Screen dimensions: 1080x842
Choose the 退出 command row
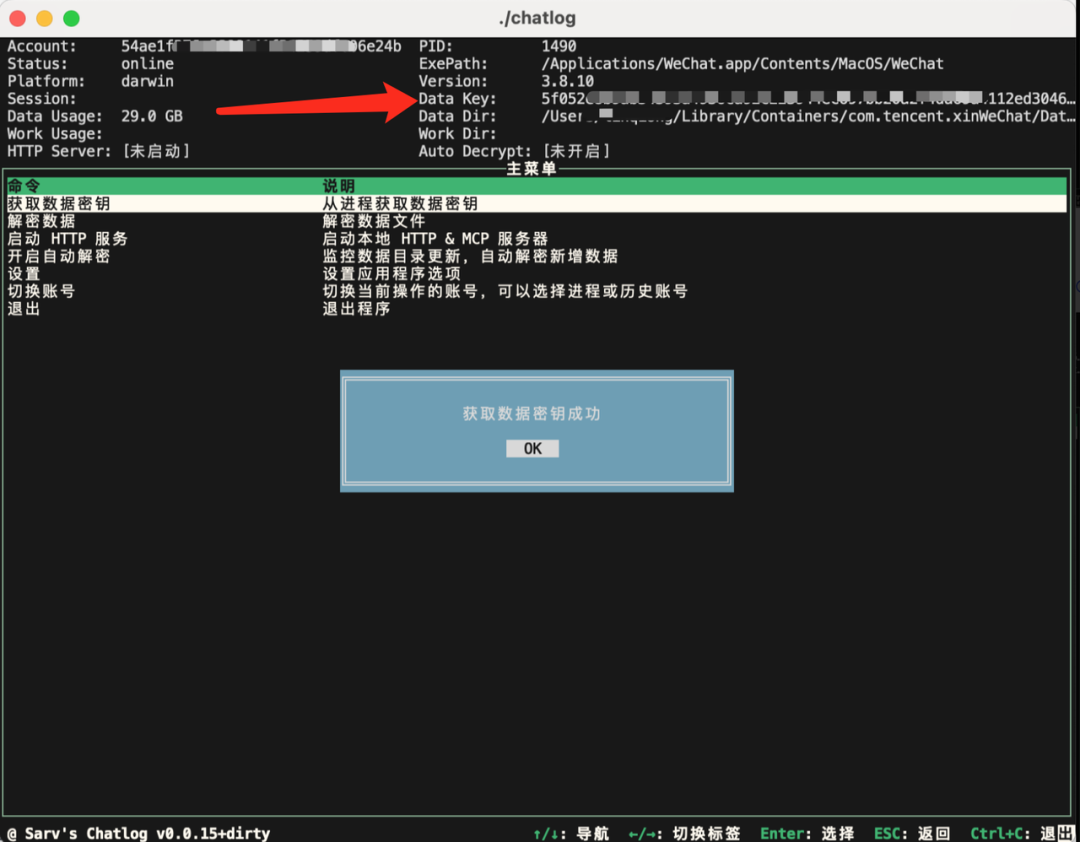[x=537, y=309]
